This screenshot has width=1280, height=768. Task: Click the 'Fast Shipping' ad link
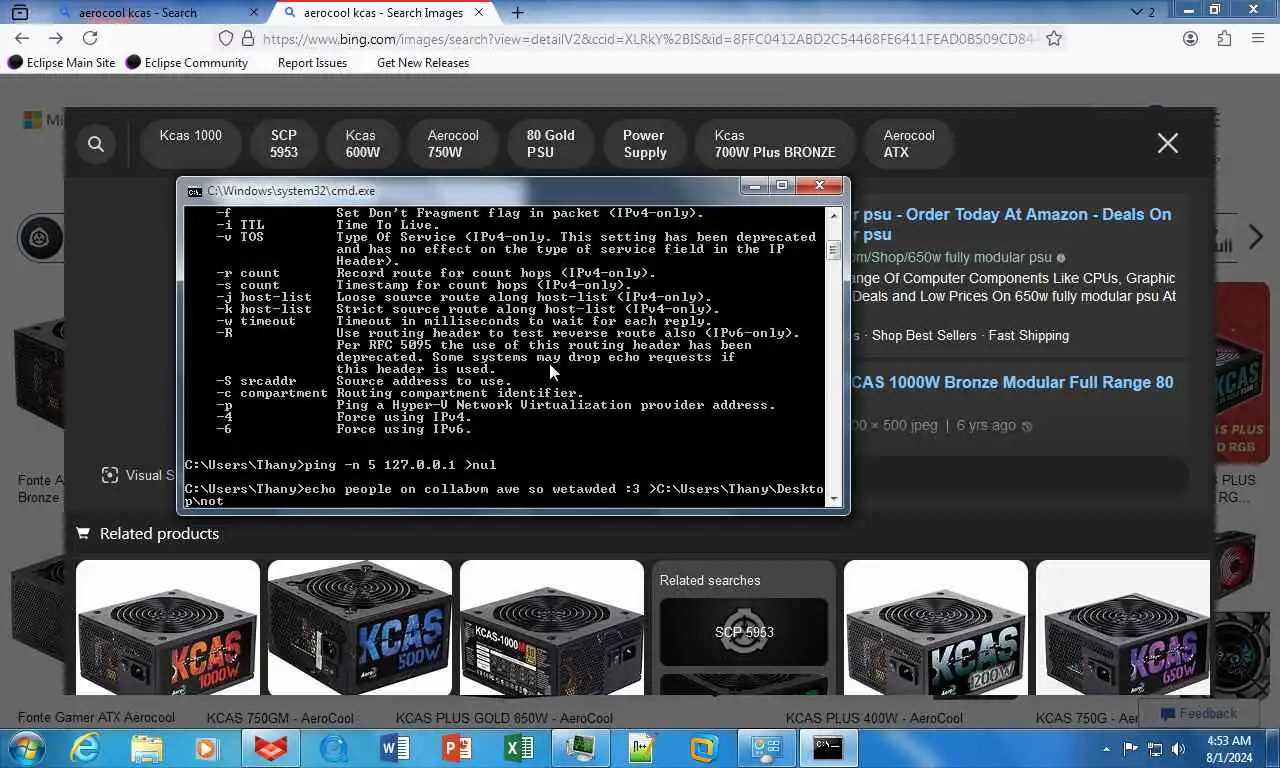click(1029, 335)
